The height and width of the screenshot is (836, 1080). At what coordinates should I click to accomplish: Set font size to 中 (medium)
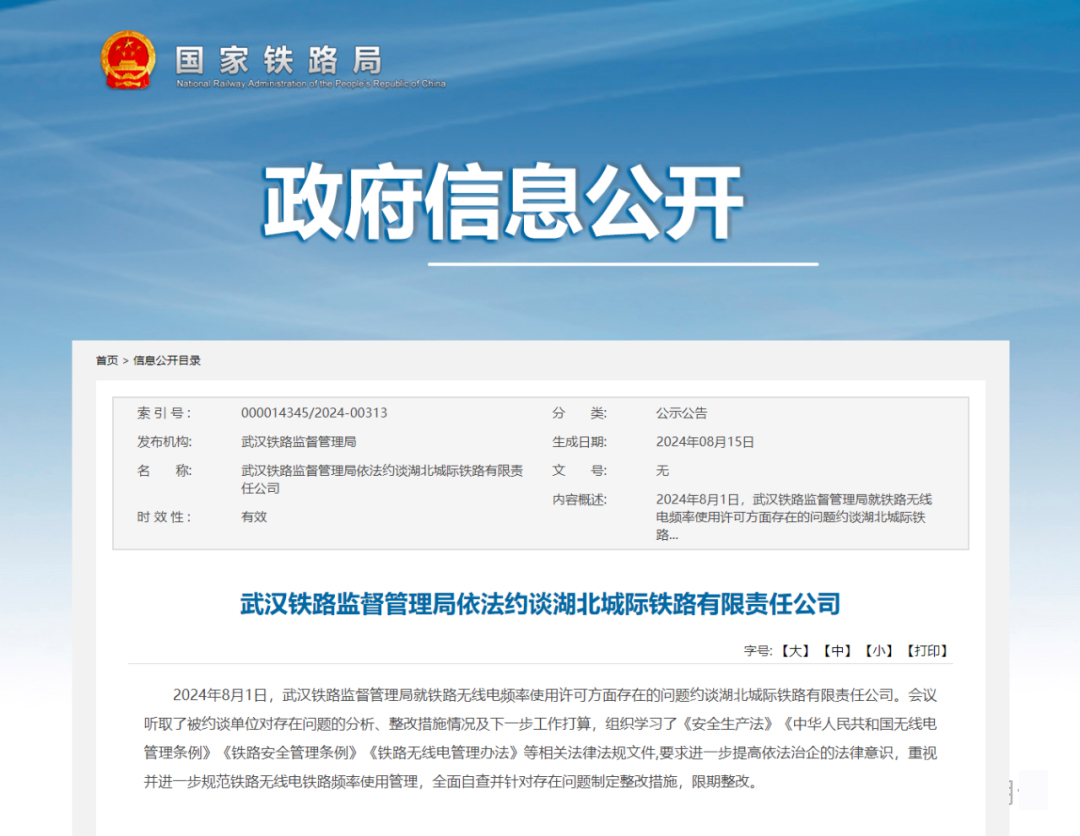(x=837, y=651)
